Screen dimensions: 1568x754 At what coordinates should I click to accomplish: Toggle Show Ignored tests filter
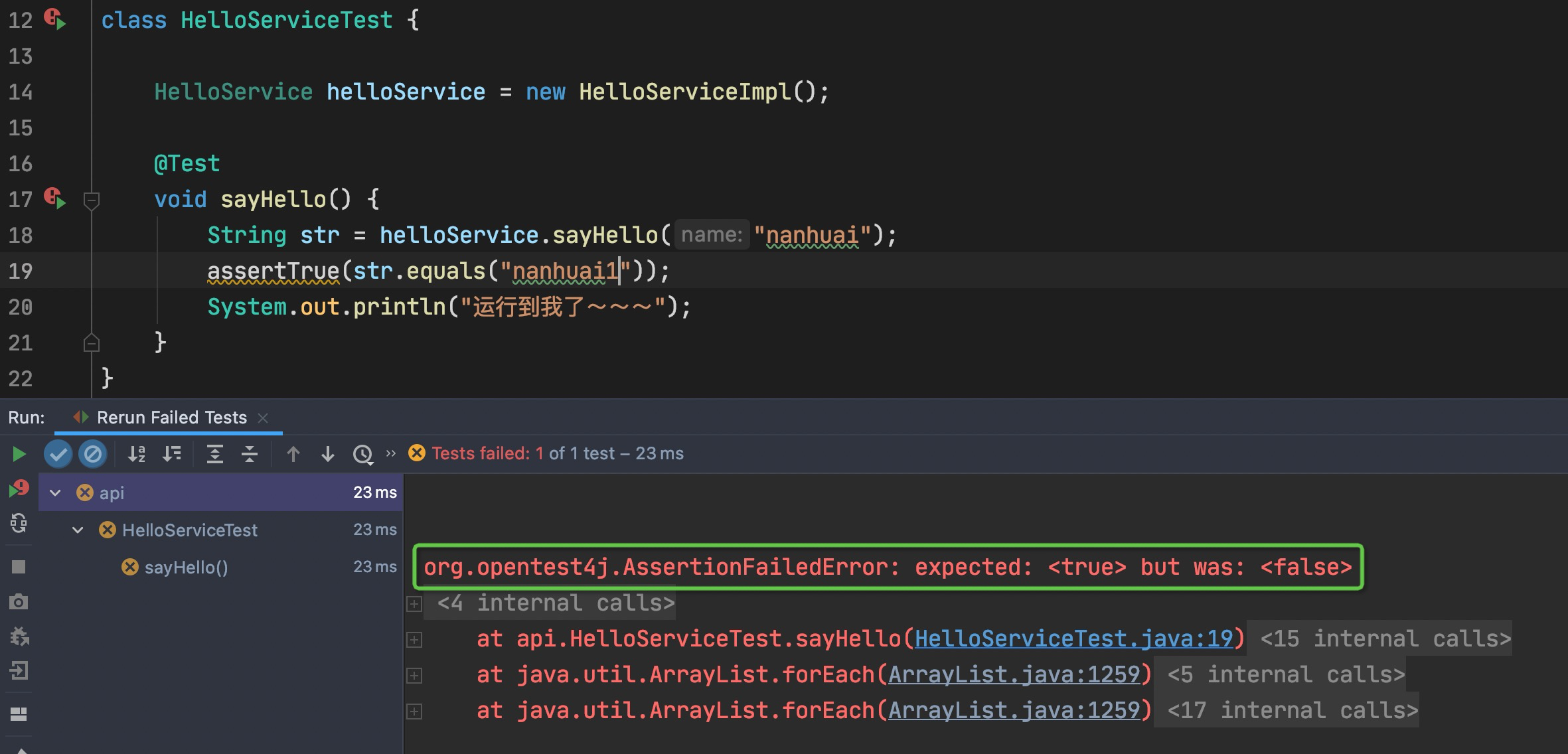[93, 454]
